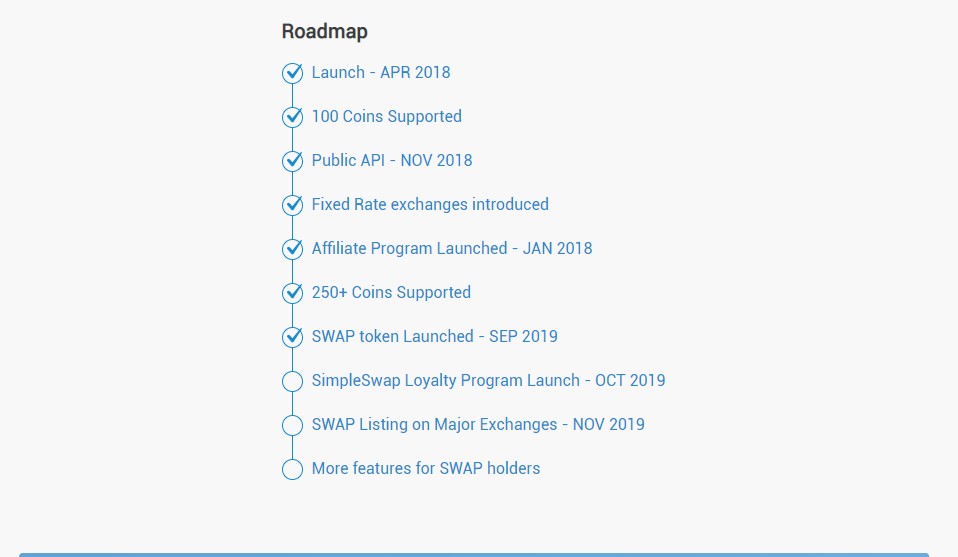The width and height of the screenshot is (958, 557).
Task: Click the checkmark icon beside Launch APR 2018
Action: click(x=293, y=73)
